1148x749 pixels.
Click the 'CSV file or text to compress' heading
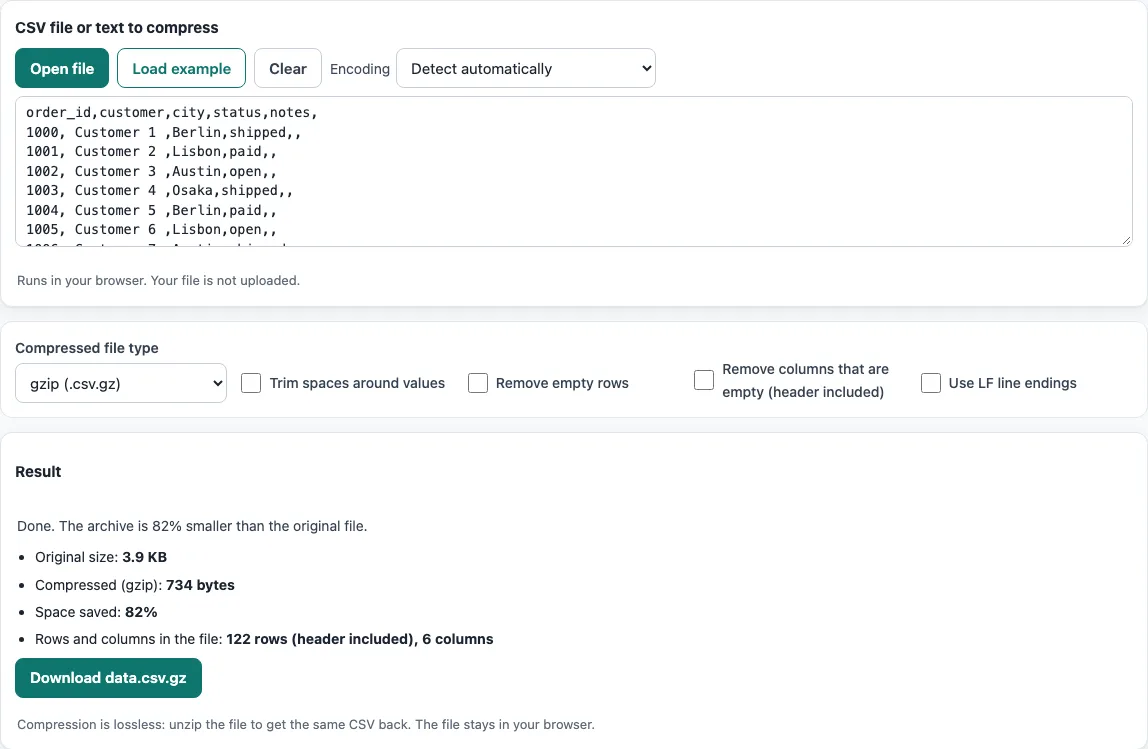(x=116, y=28)
